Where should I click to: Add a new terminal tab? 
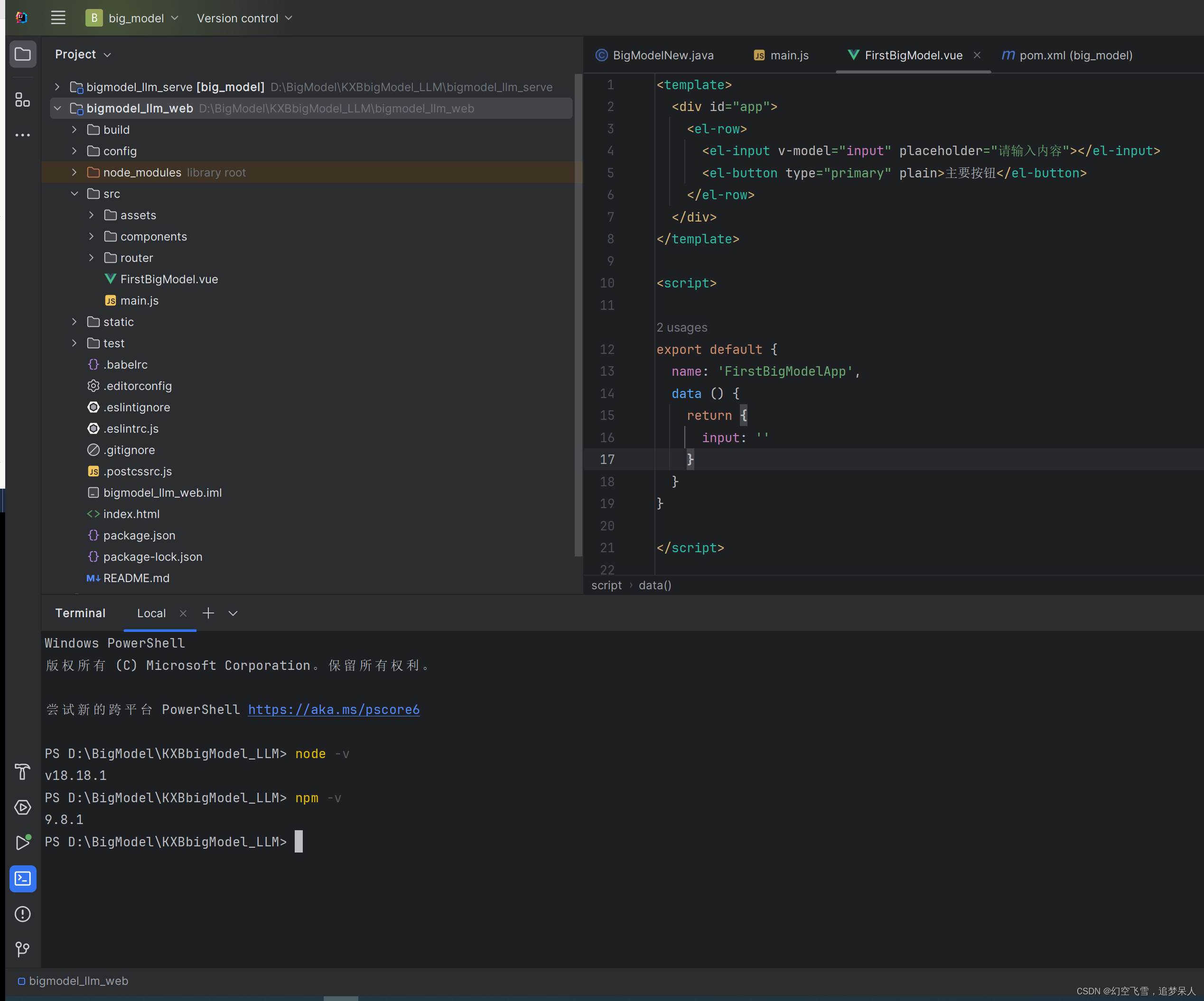208,613
